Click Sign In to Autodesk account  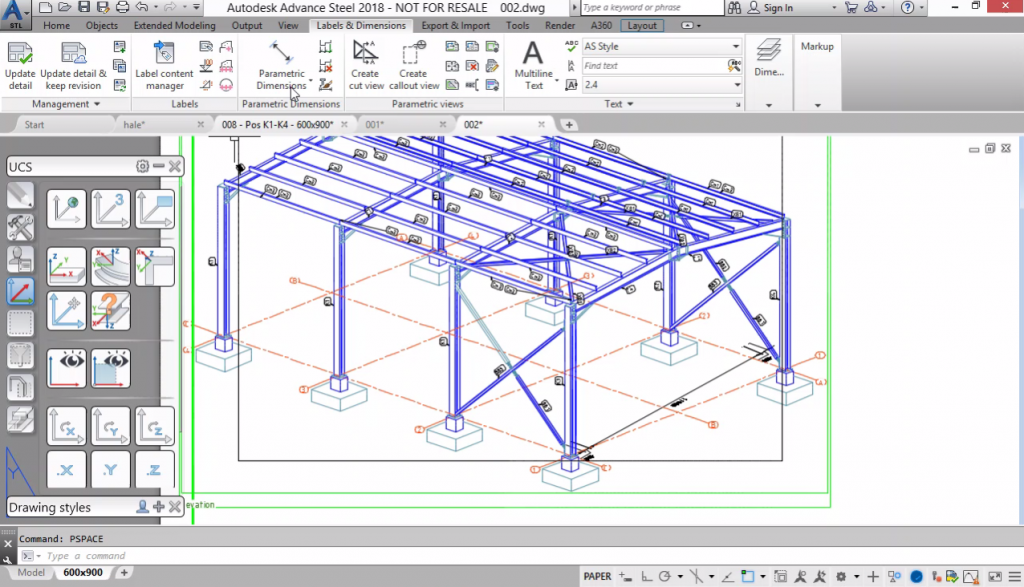click(777, 8)
